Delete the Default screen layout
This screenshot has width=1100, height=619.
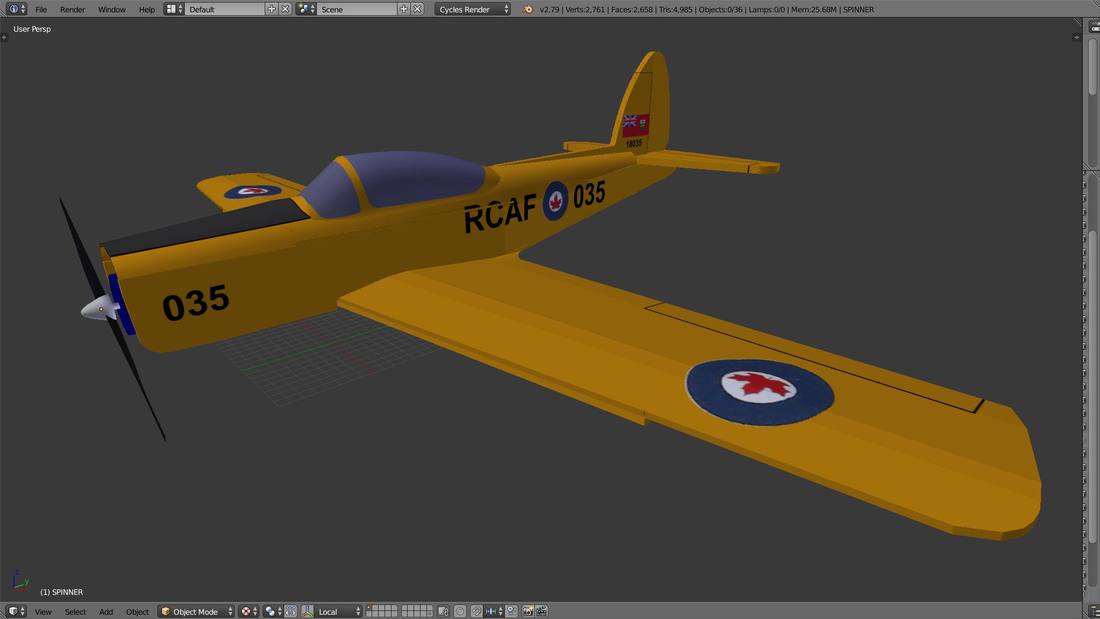[286, 9]
